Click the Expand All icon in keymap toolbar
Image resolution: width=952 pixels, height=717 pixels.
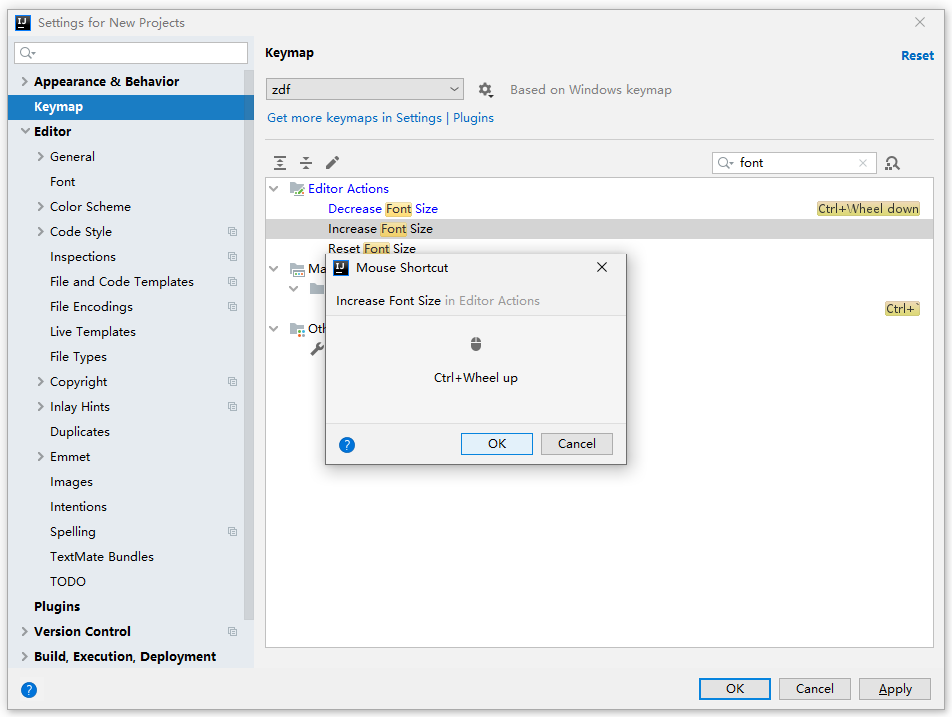(280, 163)
